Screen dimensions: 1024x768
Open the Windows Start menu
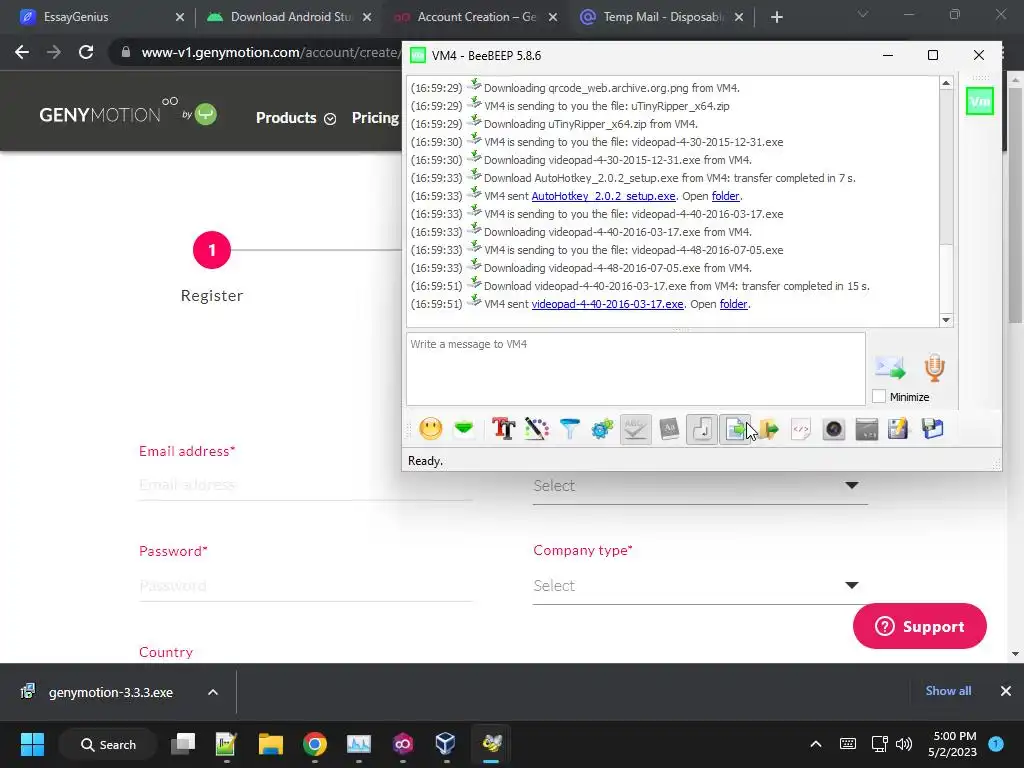coord(32,744)
